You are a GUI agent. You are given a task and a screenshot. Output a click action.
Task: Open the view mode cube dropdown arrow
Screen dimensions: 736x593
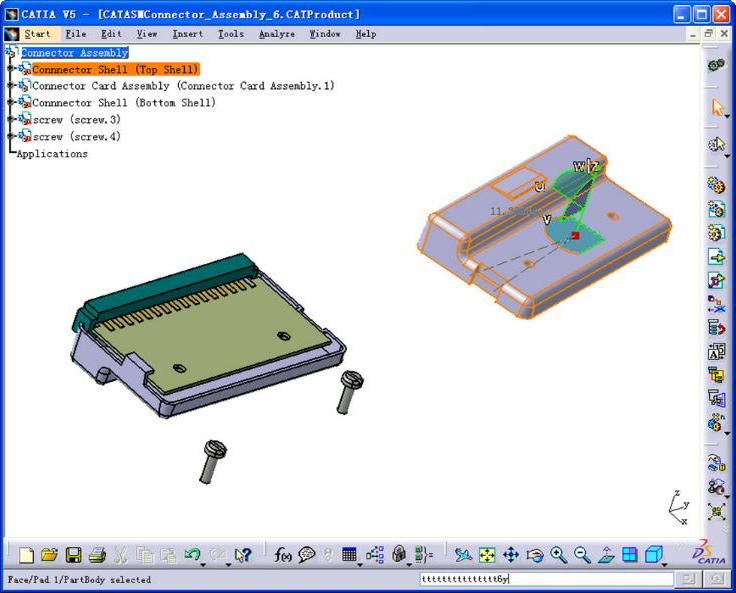[665, 564]
